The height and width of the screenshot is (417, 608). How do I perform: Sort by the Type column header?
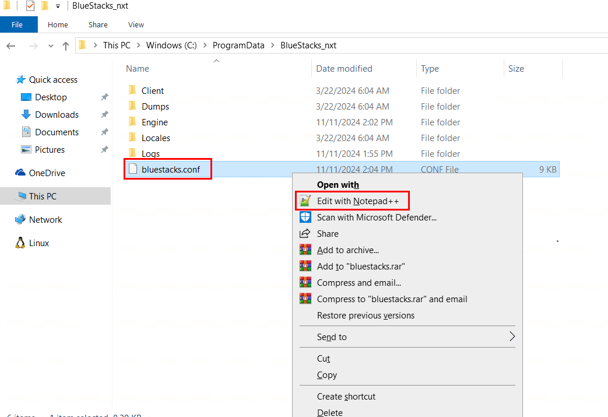coord(430,69)
